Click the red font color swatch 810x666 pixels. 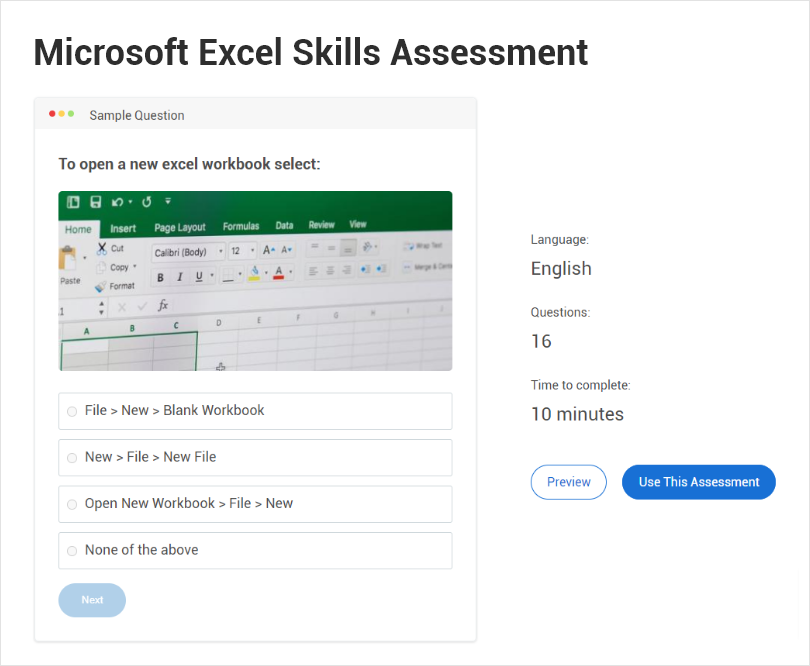pyautogui.click(x=279, y=273)
